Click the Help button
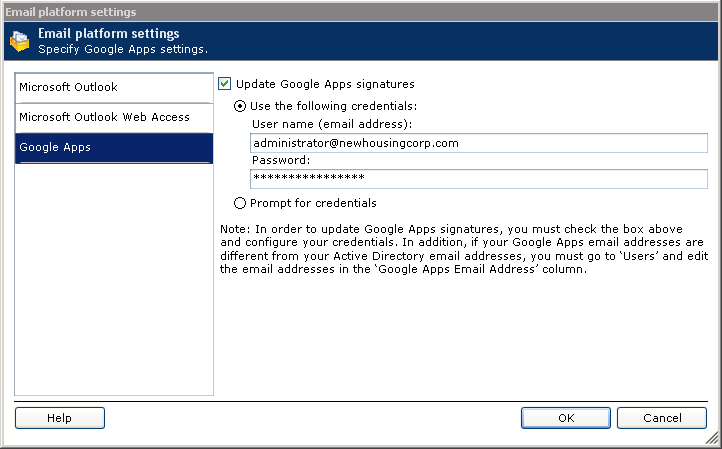Screen dimensions: 722x449 click(x=60, y=418)
